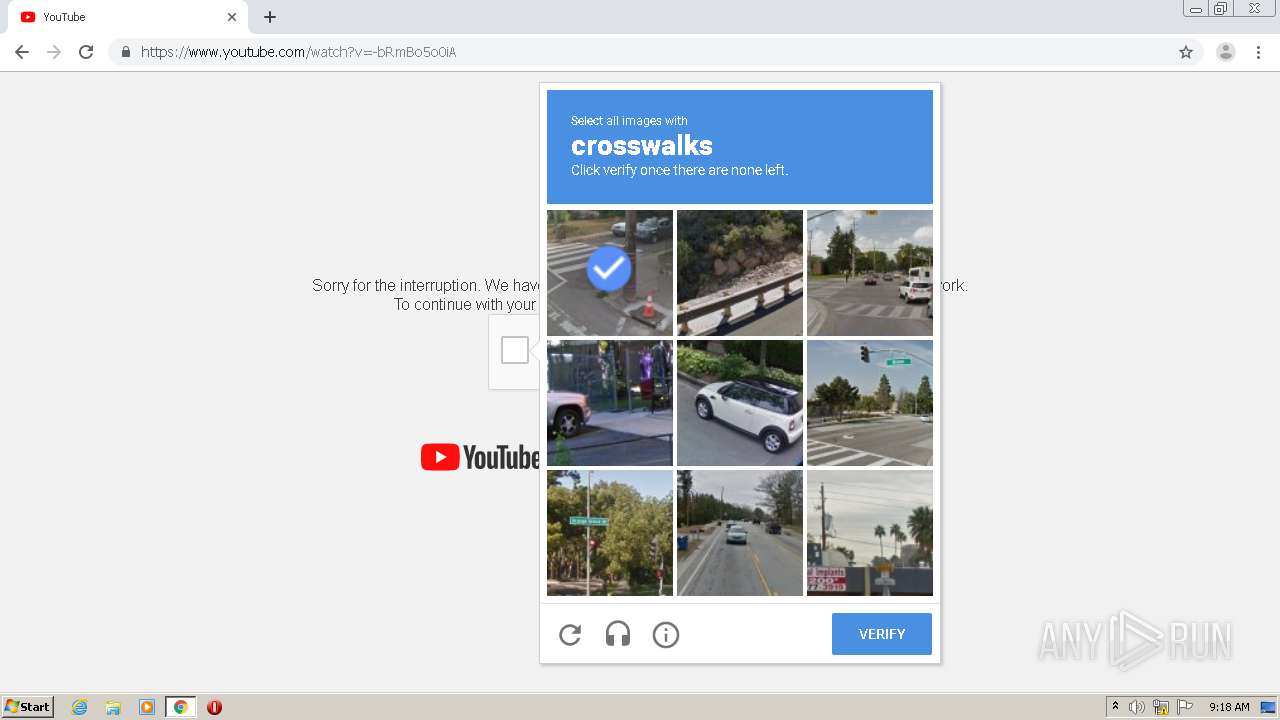Get an audio challenge via headphones icon

coord(618,634)
